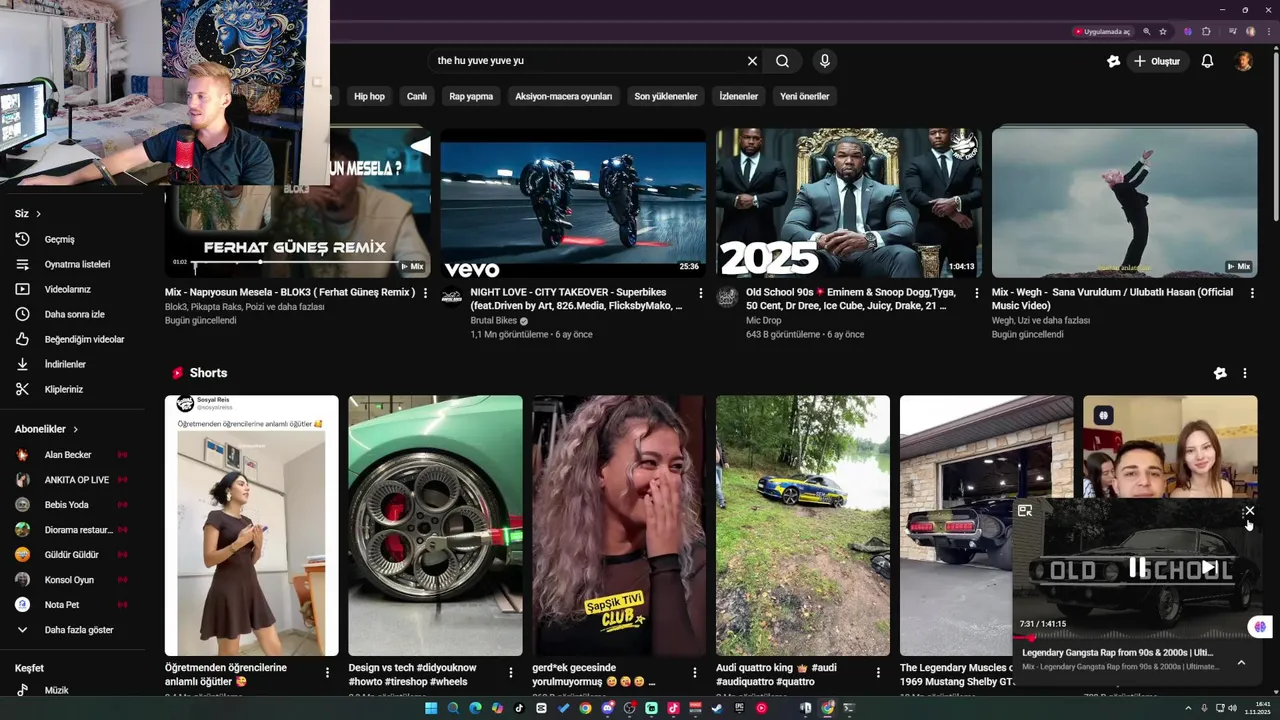Open the Chrome three-dot menu

coord(1267,31)
